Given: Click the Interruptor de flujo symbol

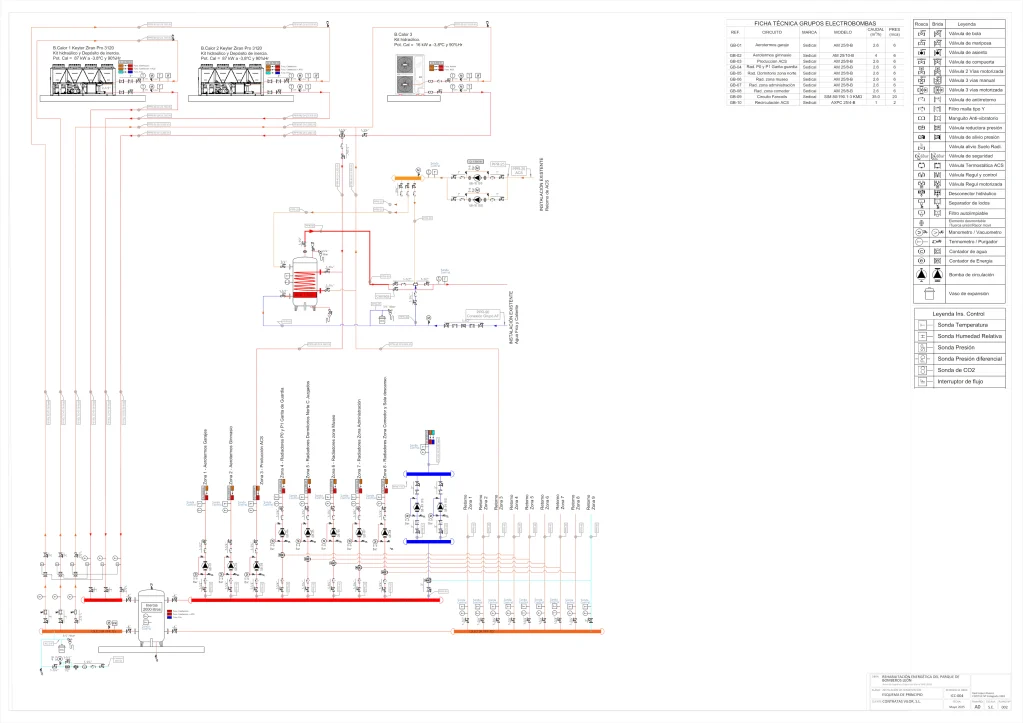Looking at the screenshot, I should click(x=922, y=381).
